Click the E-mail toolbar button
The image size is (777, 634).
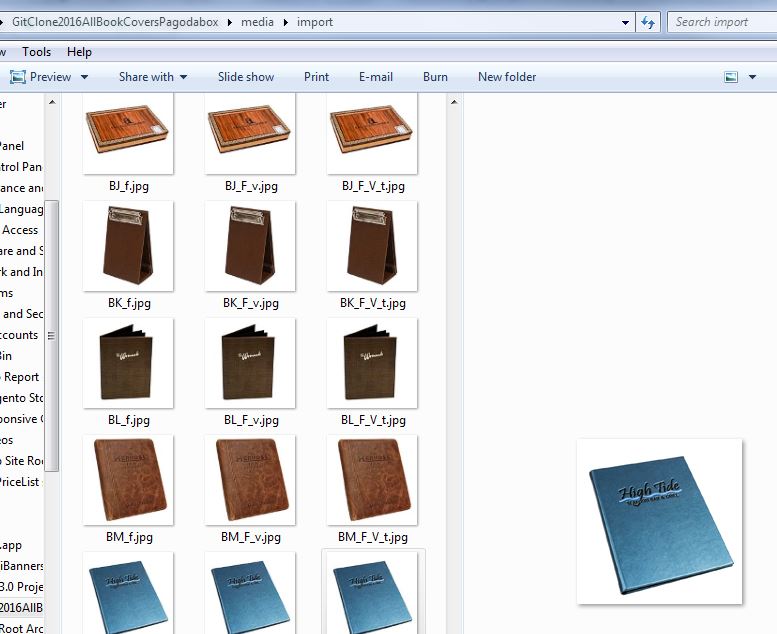pyautogui.click(x=376, y=77)
